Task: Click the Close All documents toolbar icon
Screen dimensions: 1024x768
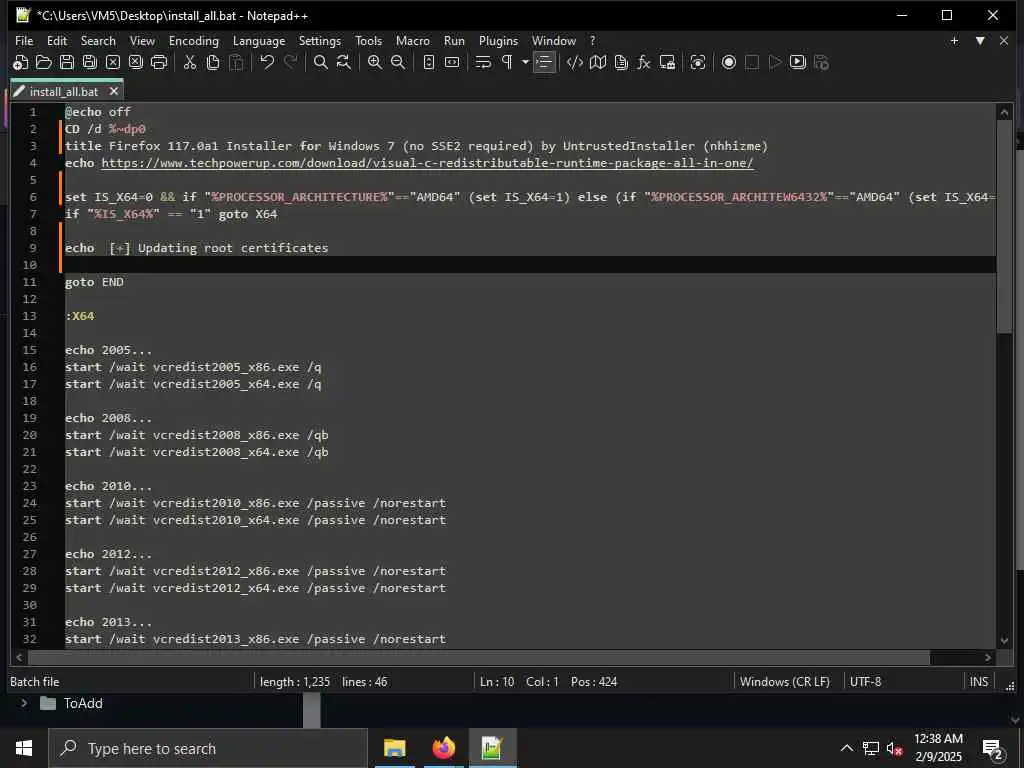Action: pyautogui.click(x=135, y=62)
